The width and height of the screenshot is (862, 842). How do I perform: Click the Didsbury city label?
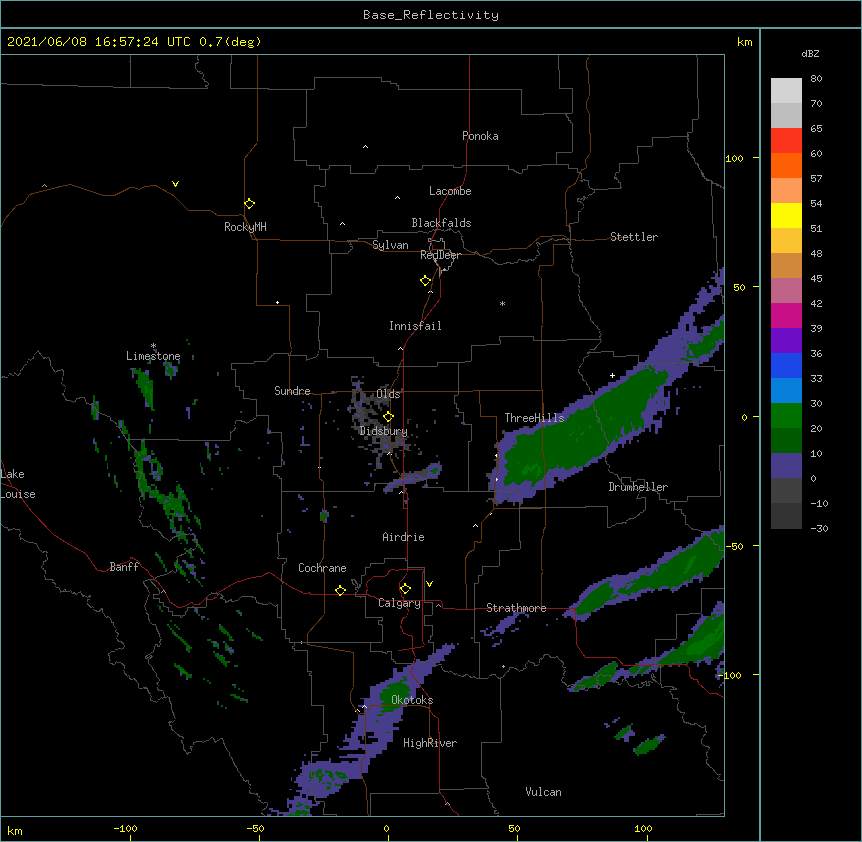[x=384, y=431]
